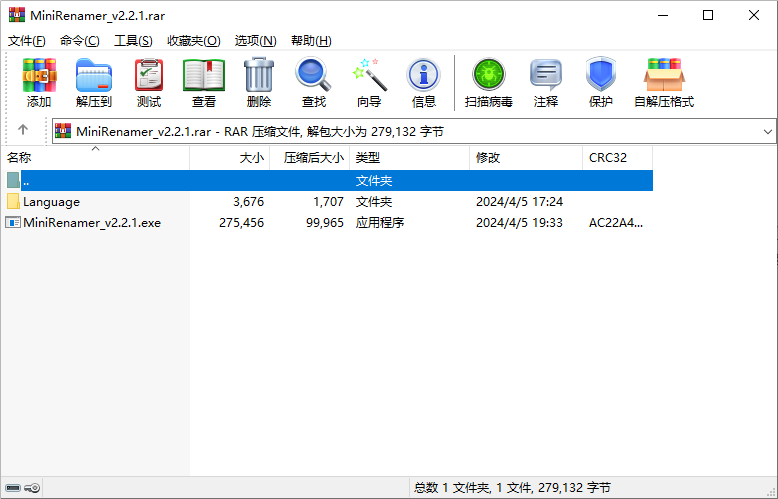Open the 工具(S) menu
The width and height of the screenshot is (778, 499).
133,41
